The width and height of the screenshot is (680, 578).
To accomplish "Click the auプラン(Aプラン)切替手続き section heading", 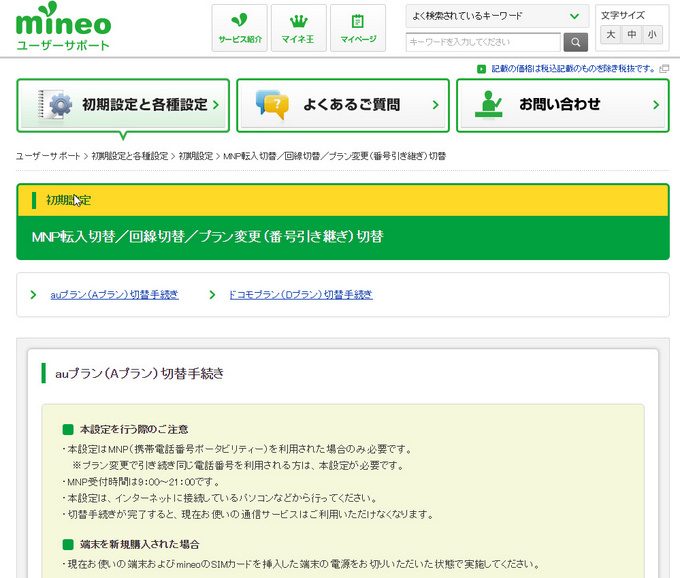I will (x=140, y=373).
